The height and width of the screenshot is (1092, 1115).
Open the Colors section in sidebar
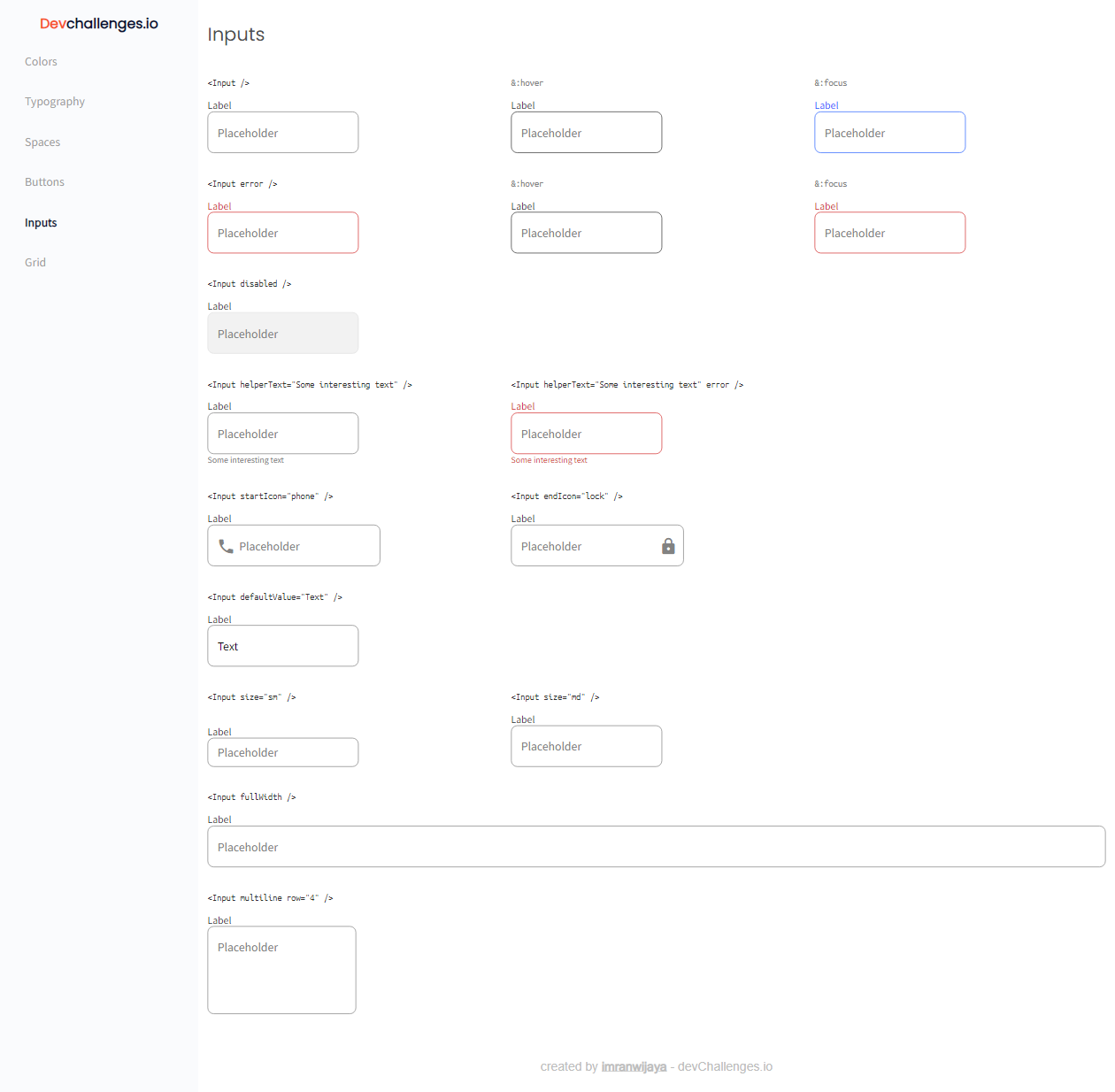tap(41, 62)
